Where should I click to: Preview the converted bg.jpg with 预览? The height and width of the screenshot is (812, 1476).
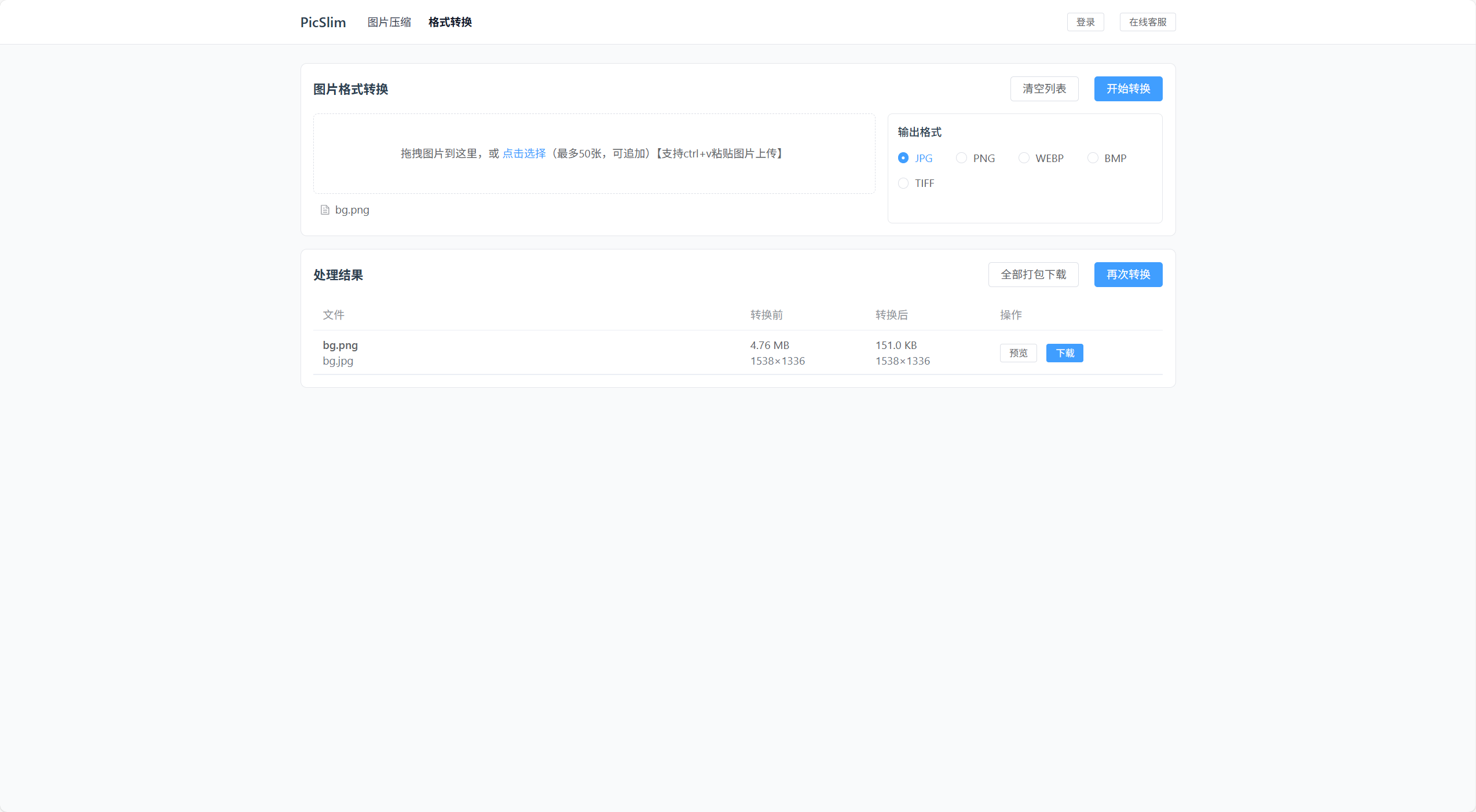pyautogui.click(x=1018, y=353)
